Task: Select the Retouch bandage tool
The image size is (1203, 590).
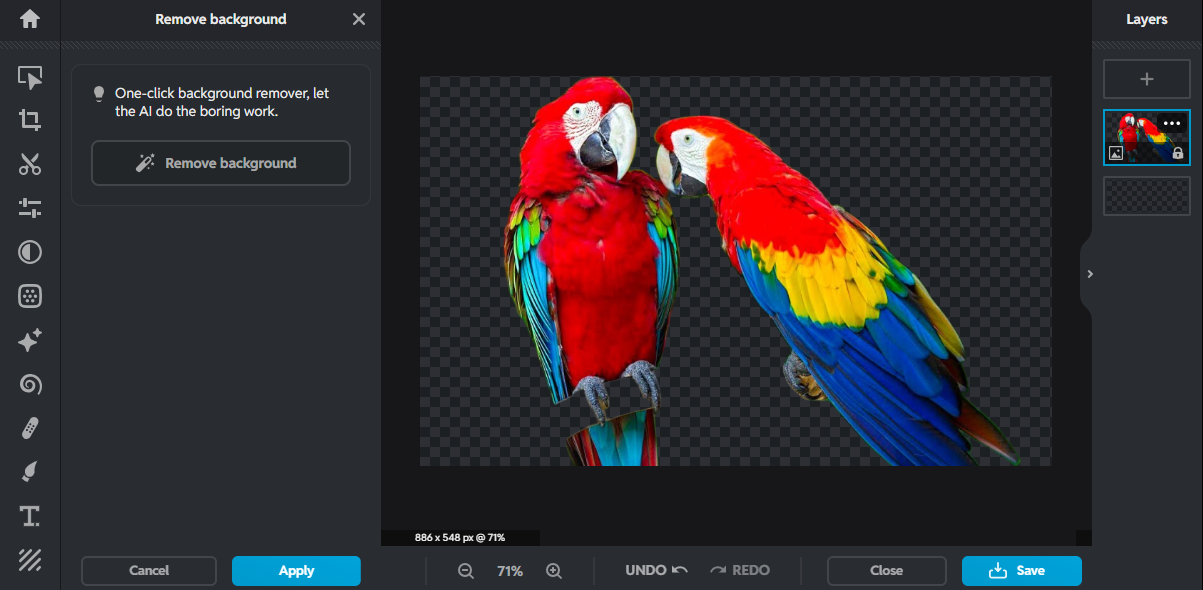Action: click(x=30, y=428)
